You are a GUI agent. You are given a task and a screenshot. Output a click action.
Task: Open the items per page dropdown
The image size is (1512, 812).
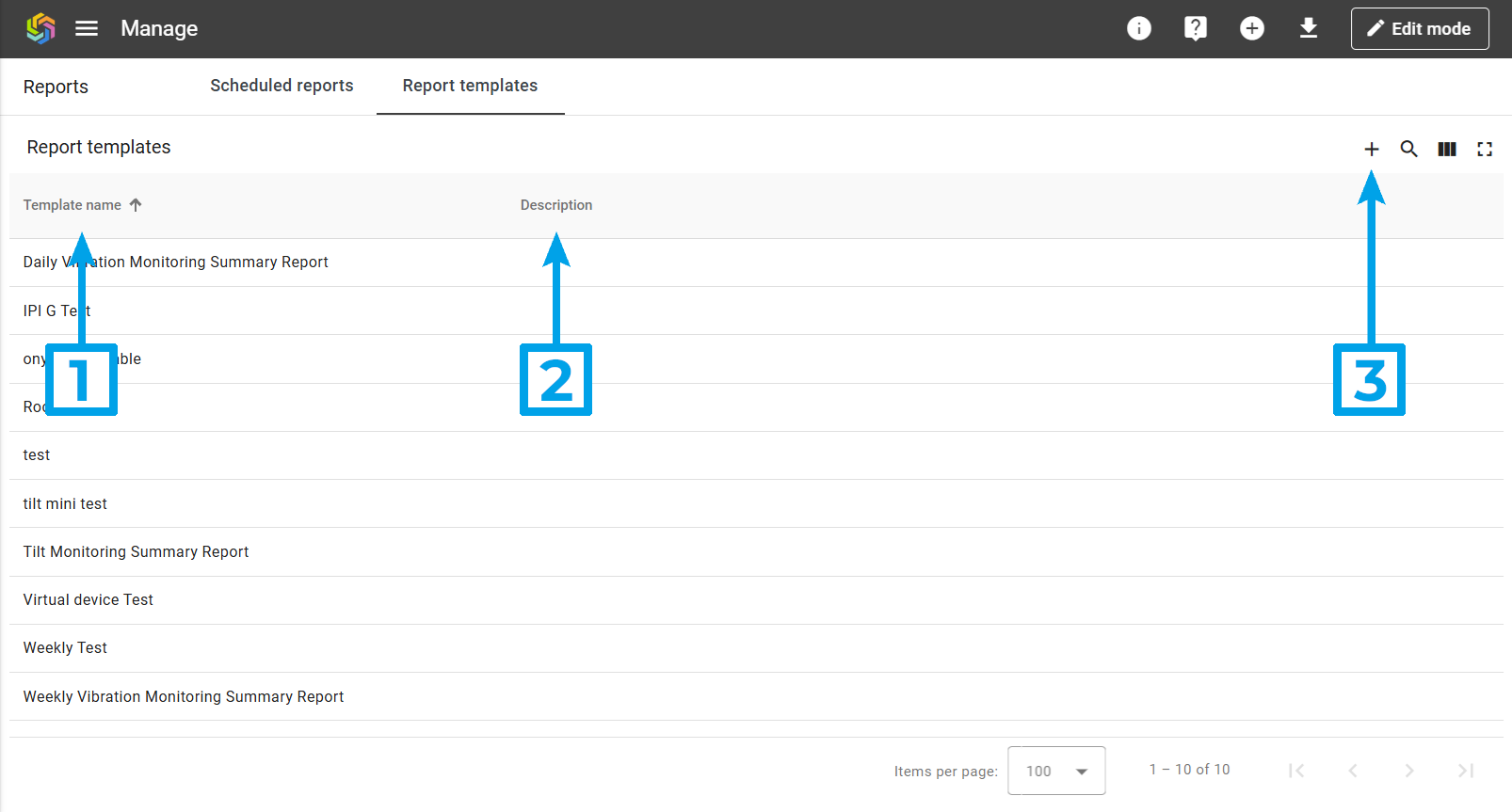1056,771
